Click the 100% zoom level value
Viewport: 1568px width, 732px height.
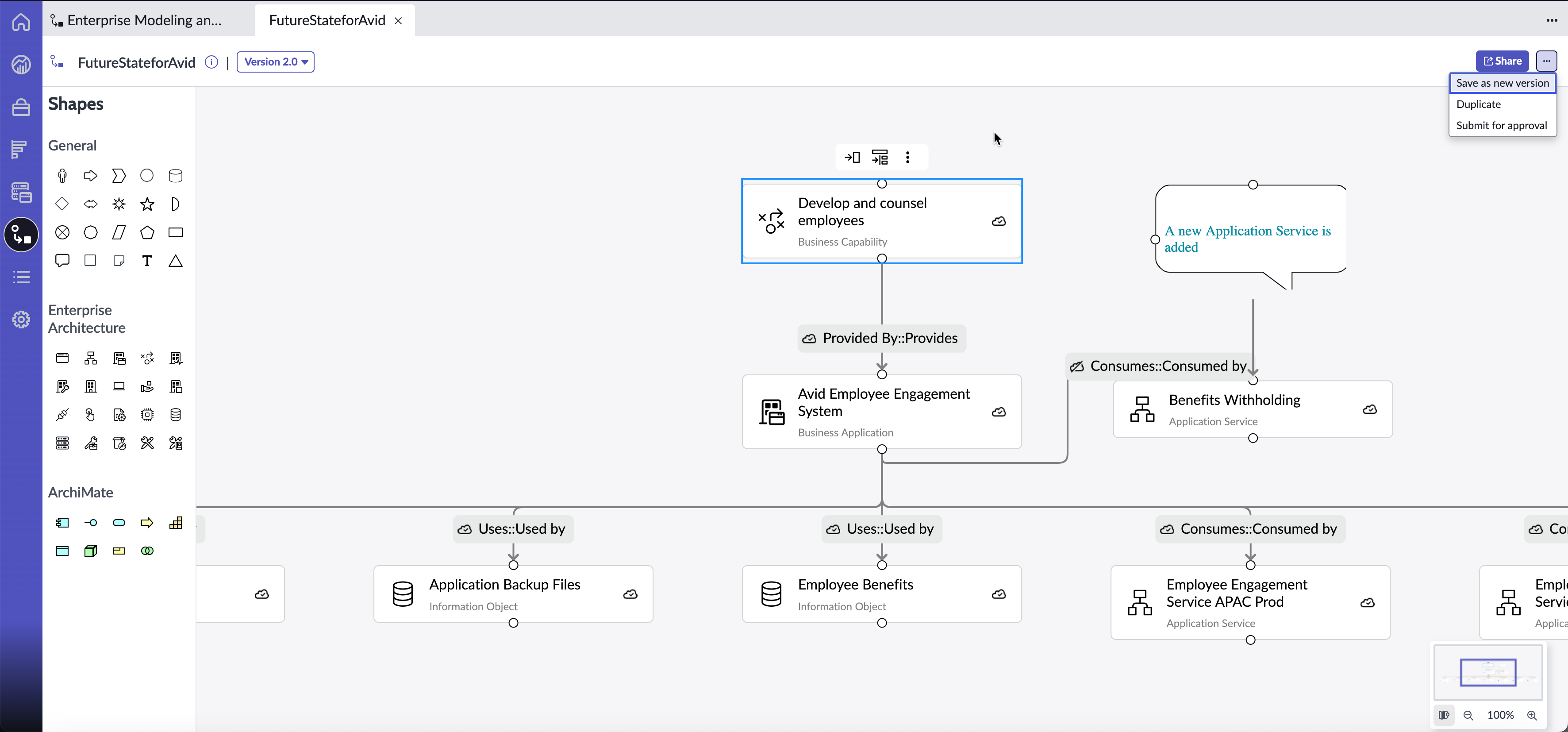(1500, 716)
